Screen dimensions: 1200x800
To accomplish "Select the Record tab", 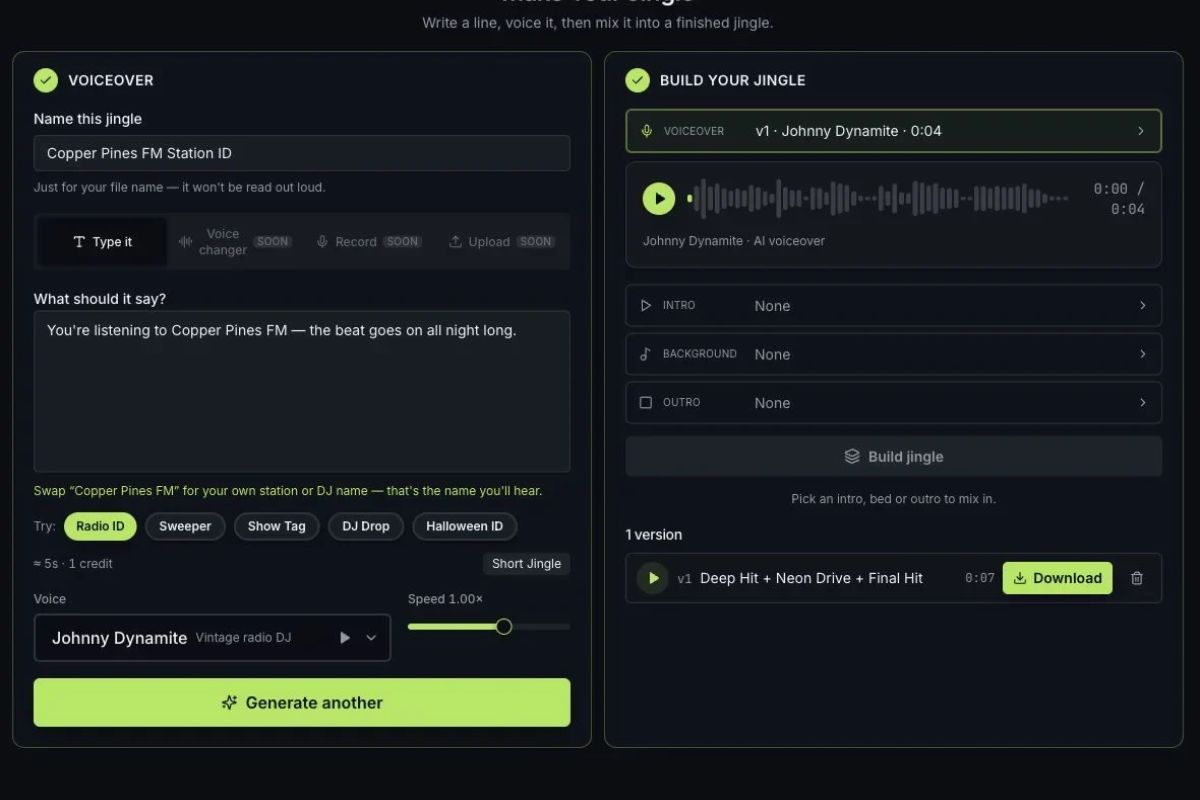I will click(x=369, y=242).
